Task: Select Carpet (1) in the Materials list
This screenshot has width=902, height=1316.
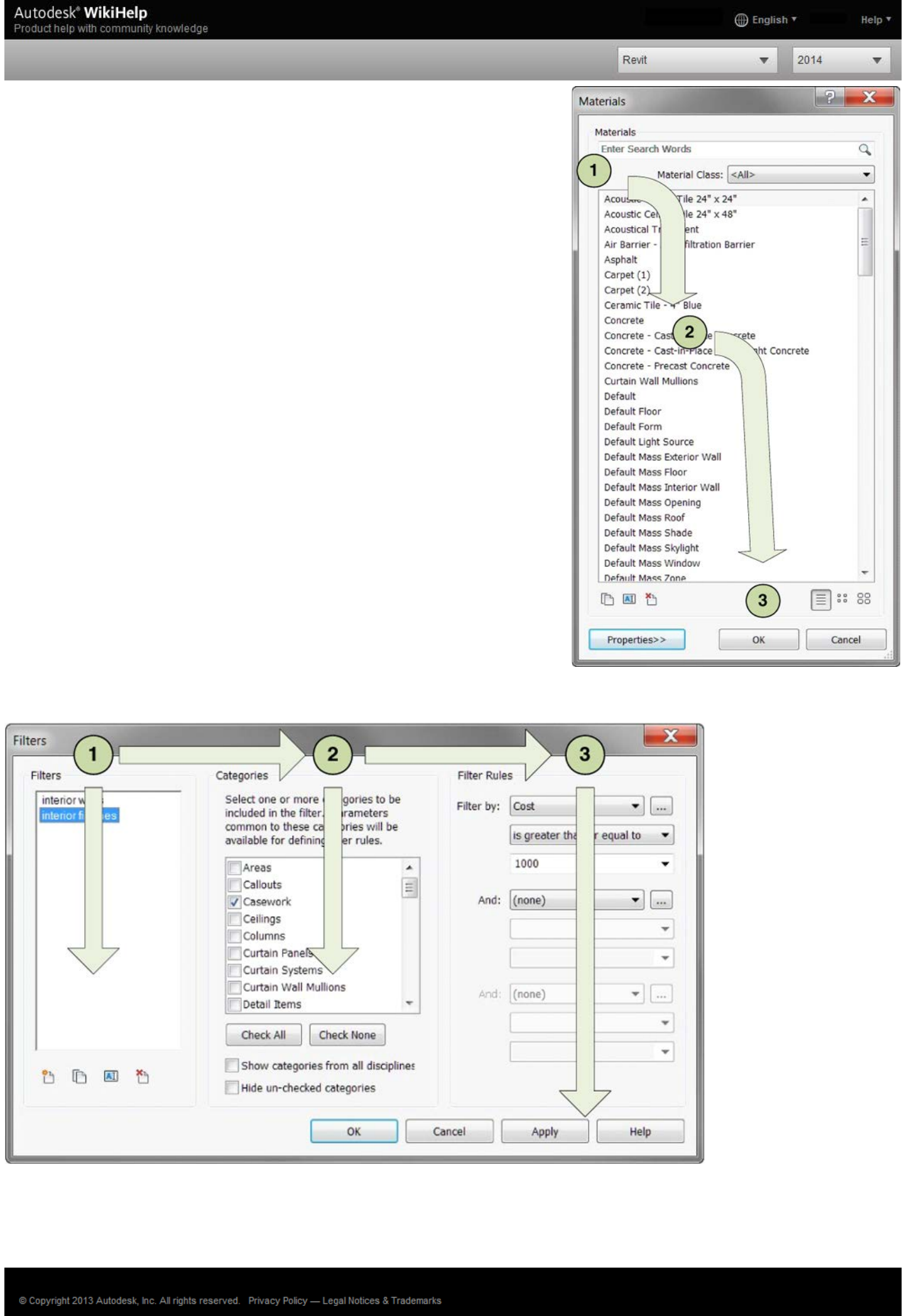Action: 627,275
